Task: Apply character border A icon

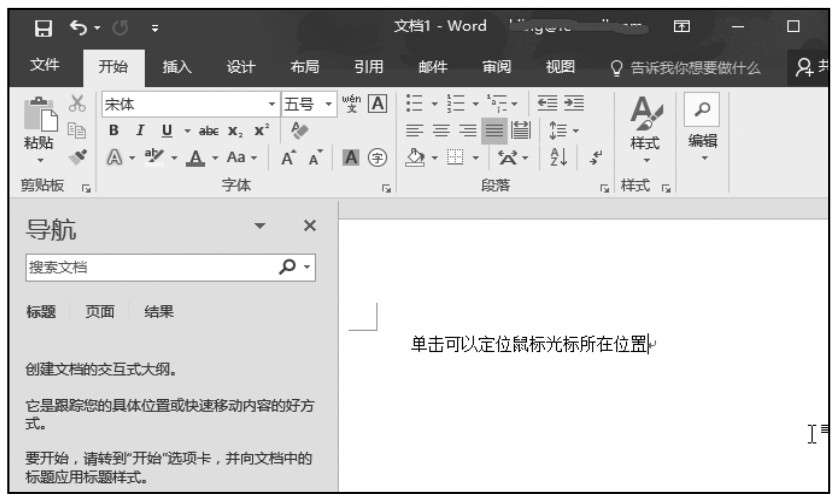Action: click(x=378, y=103)
